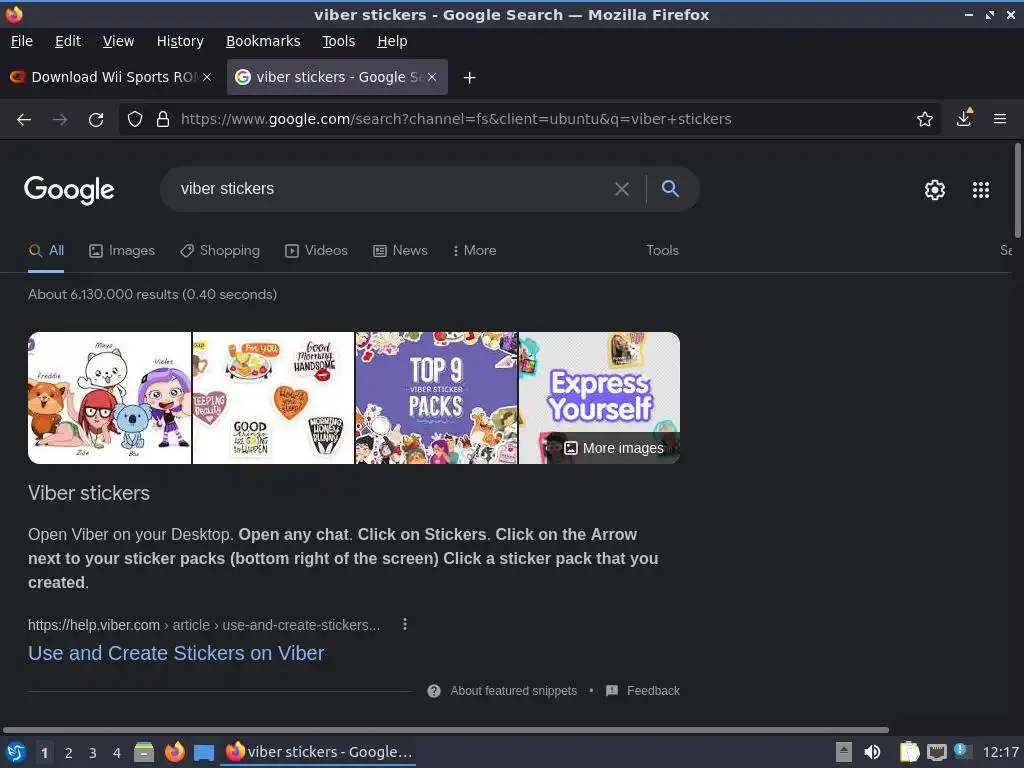
Task: Click the vertical page scrollbar
Action: 1017,191
